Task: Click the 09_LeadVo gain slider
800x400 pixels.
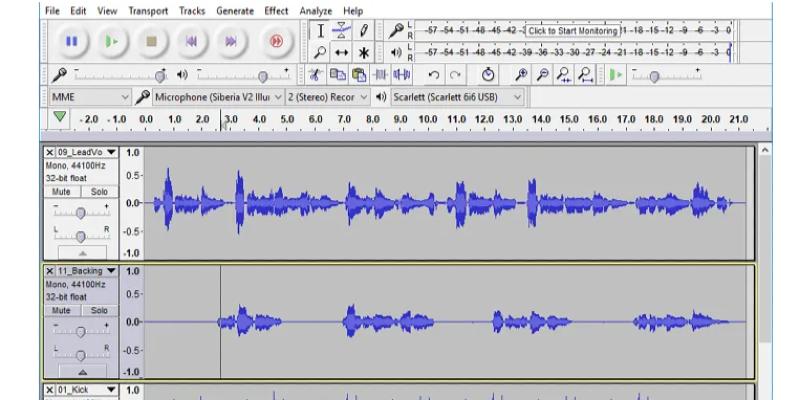Action: click(x=81, y=213)
